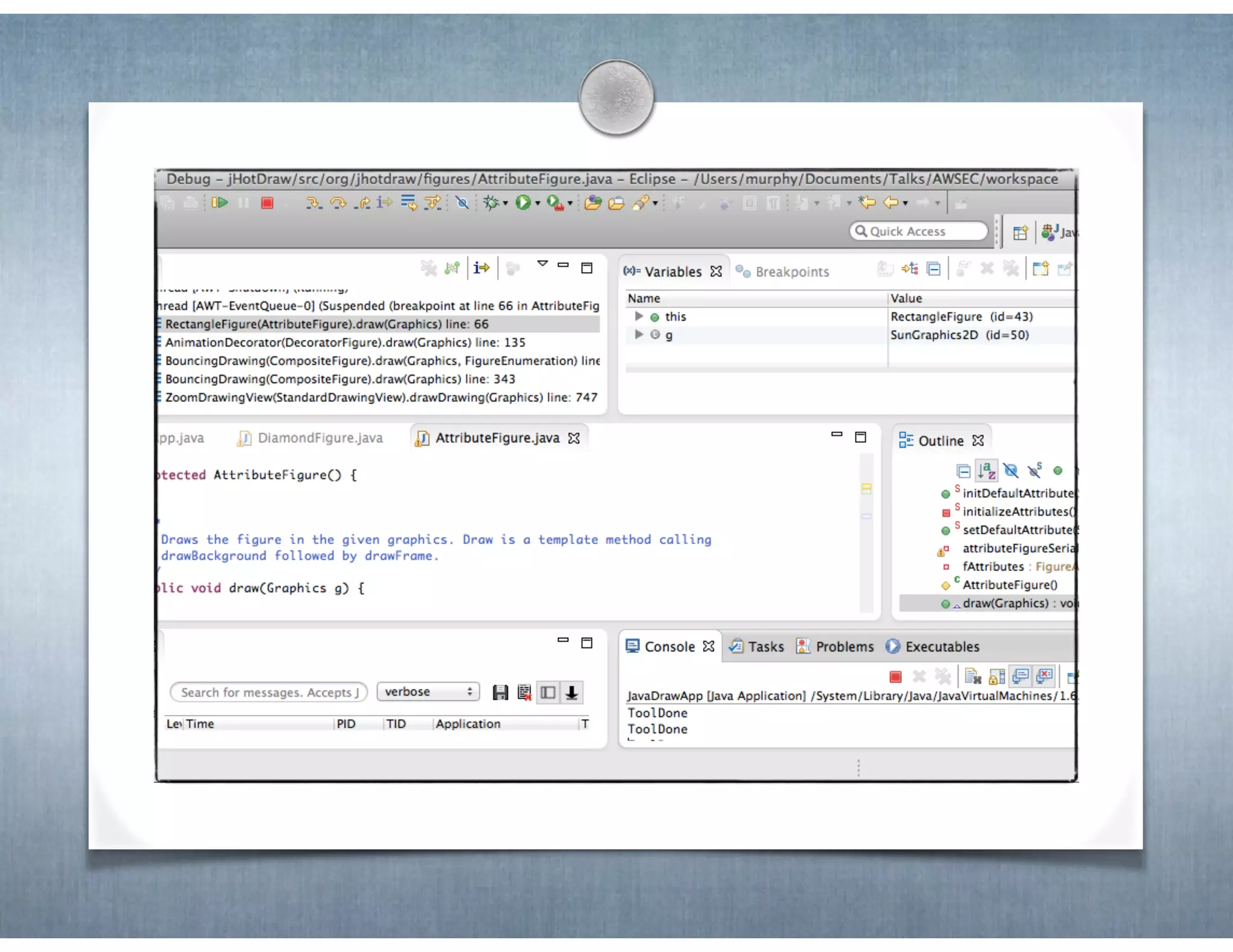Viewport: 1233px width, 952px height.
Task: Save the log using floppy disk icon
Action: (x=500, y=693)
